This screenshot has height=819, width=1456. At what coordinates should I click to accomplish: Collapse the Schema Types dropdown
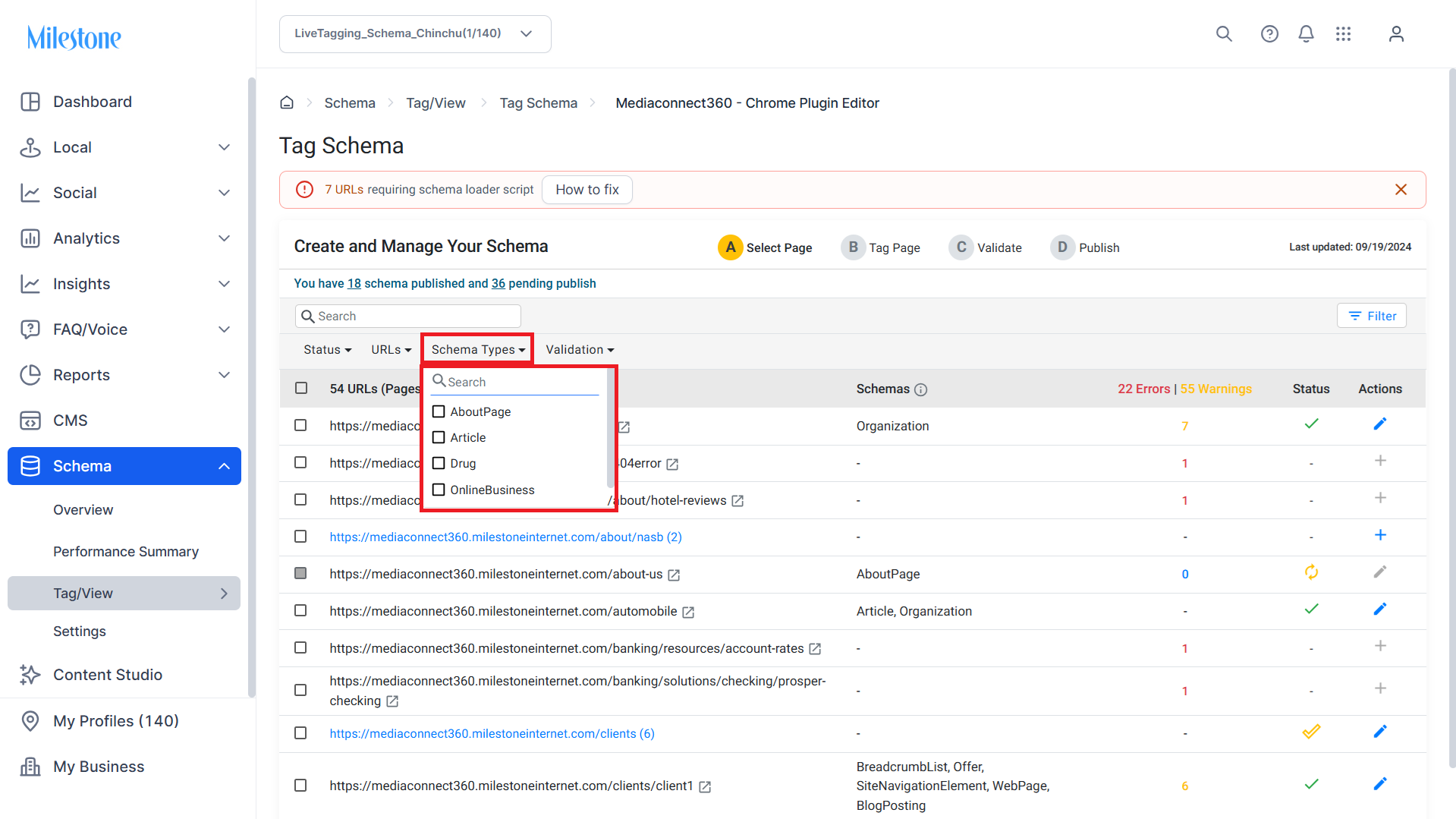pos(478,350)
